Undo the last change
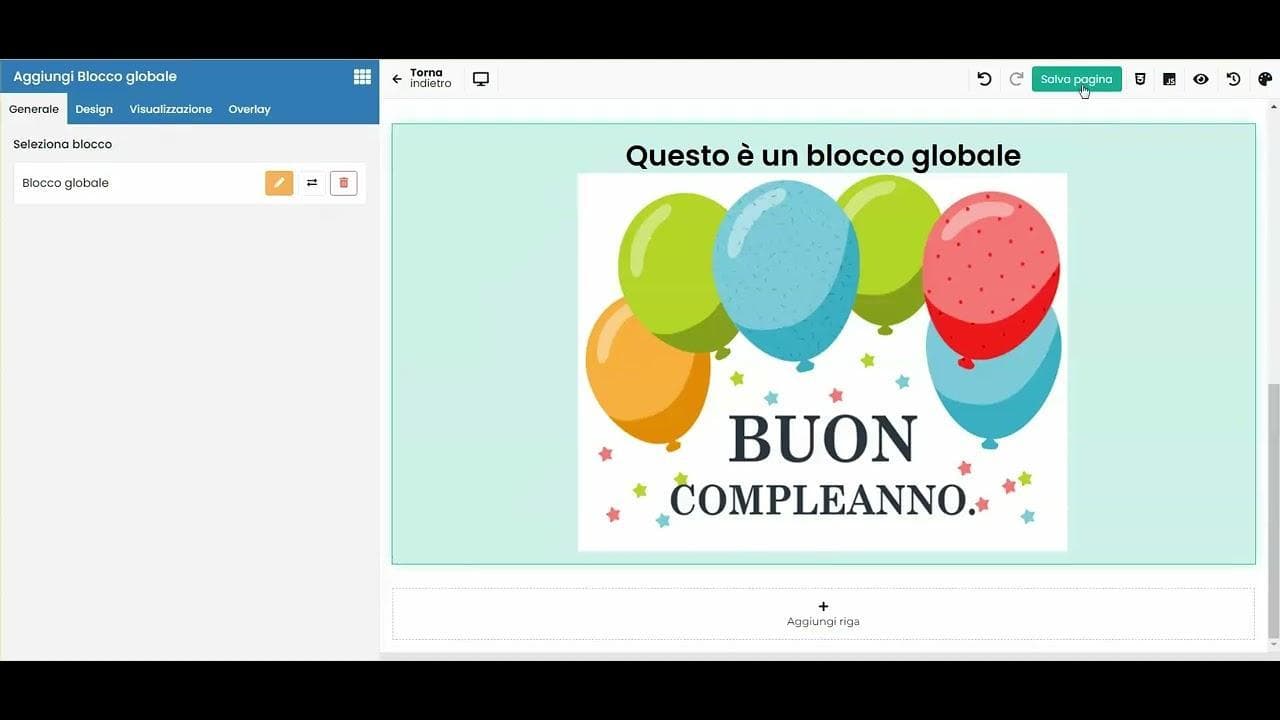Viewport: 1280px width, 720px height. (x=983, y=78)
